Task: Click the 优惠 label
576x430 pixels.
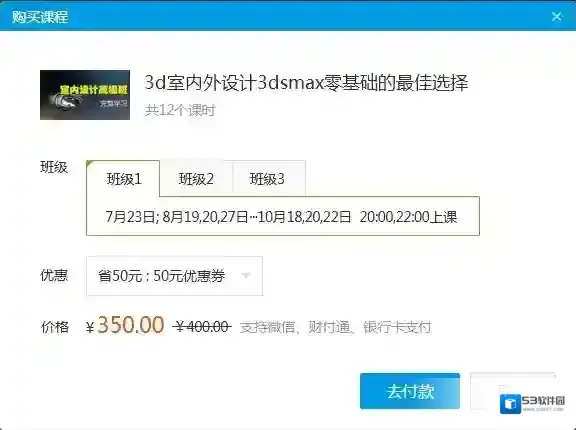Action: click(x=54, y=275)
